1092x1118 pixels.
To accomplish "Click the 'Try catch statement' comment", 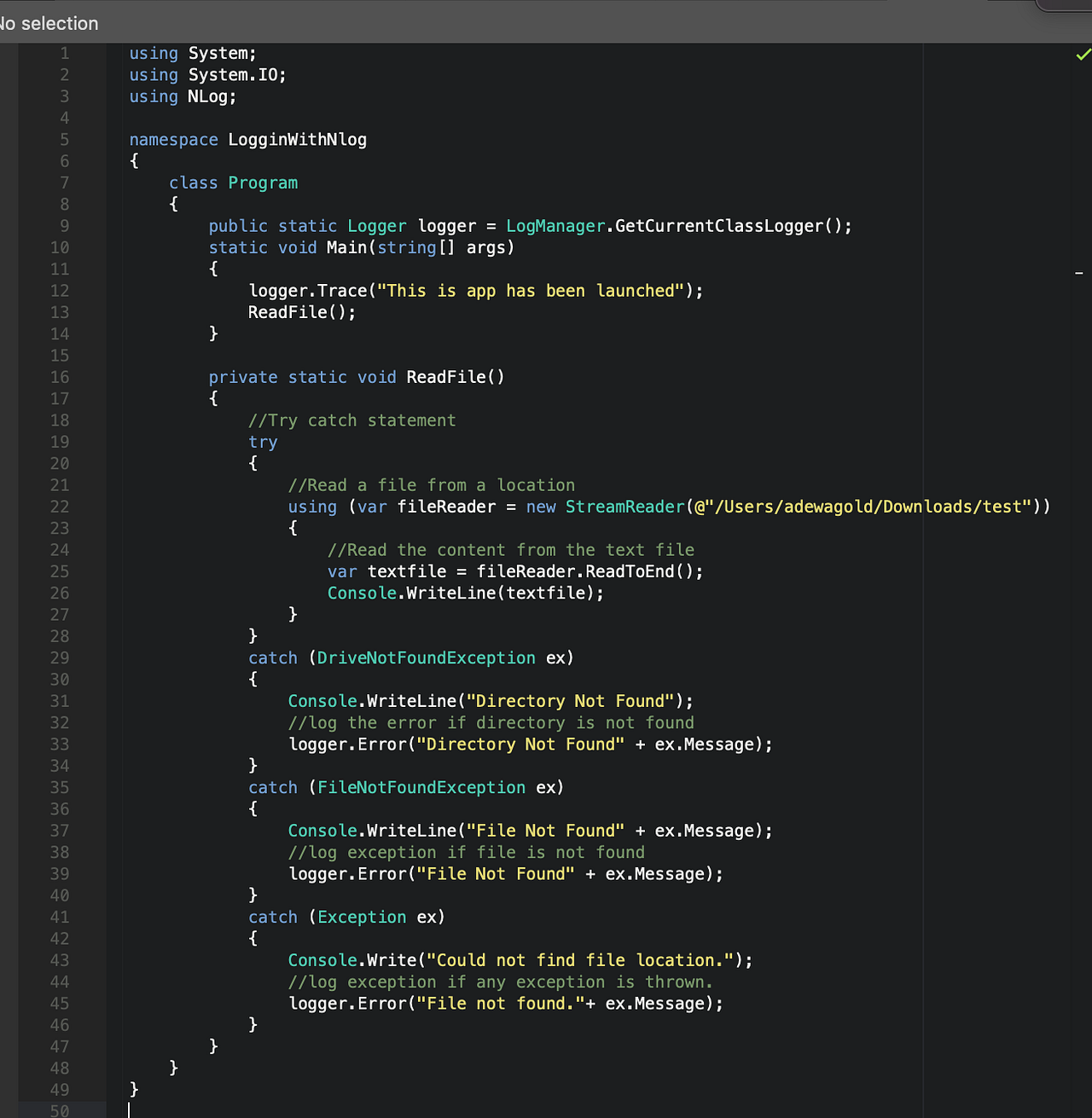I will tap(352, 420).
